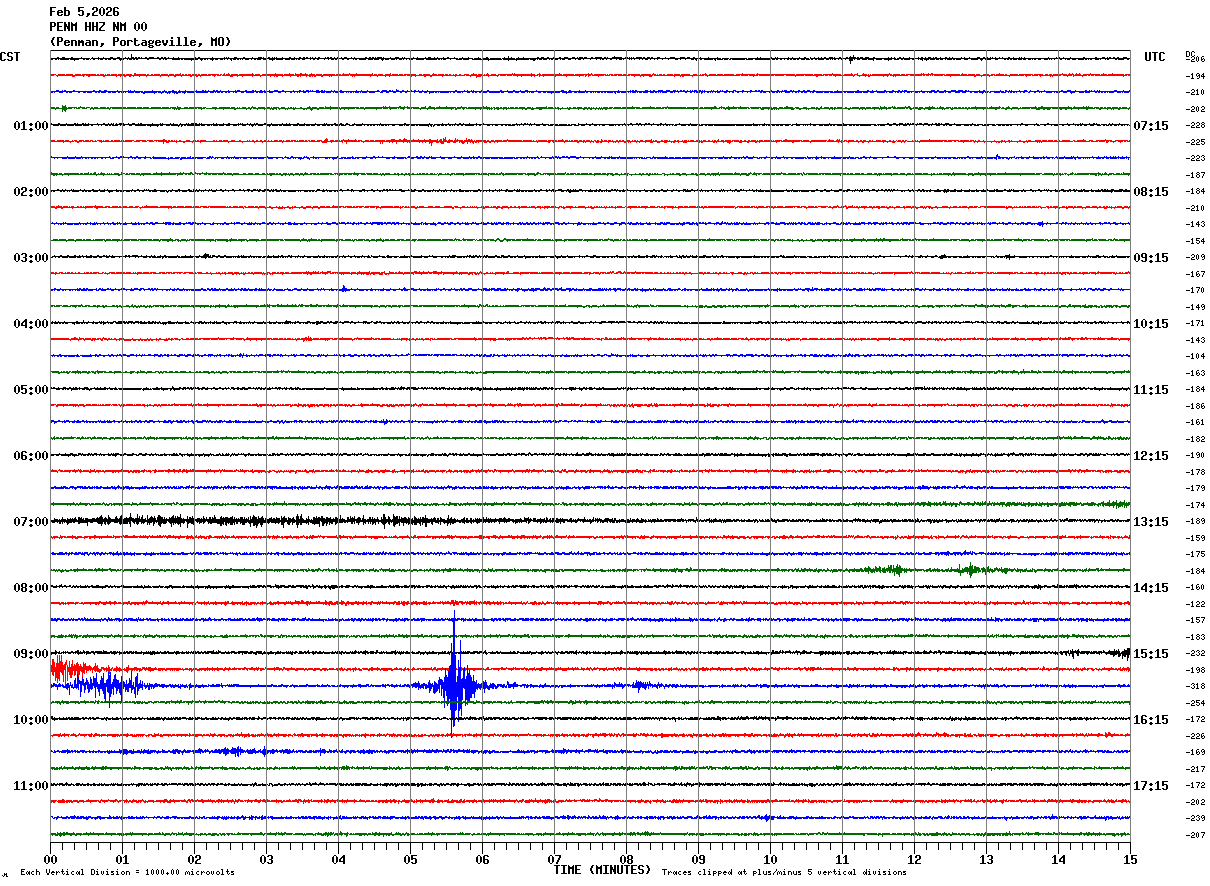The height and width of the screenshot is (886, 1210).
Task: Click the UTC timezone header
Action: click(1154, 57)
